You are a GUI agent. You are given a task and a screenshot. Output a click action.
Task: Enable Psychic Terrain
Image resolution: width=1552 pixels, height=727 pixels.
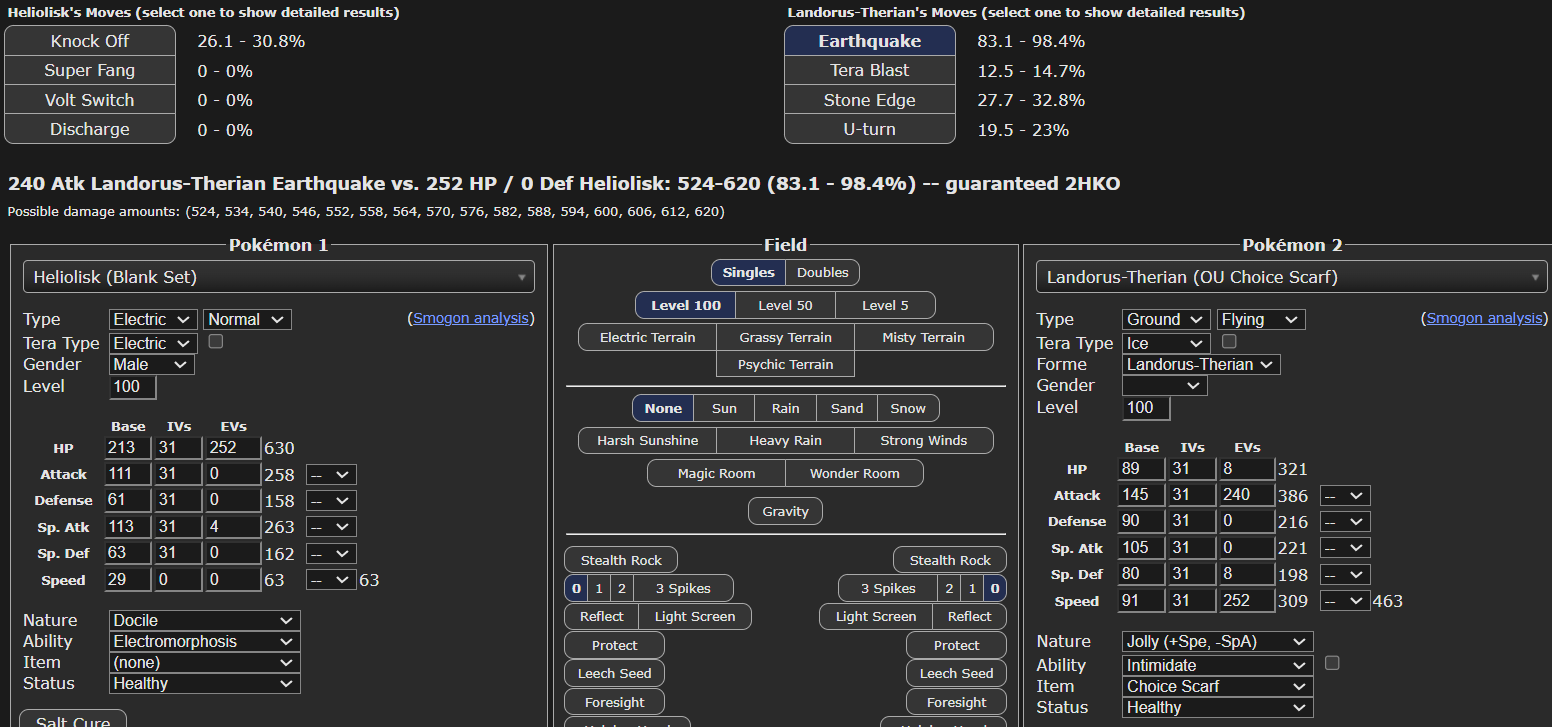pos(785,364)
